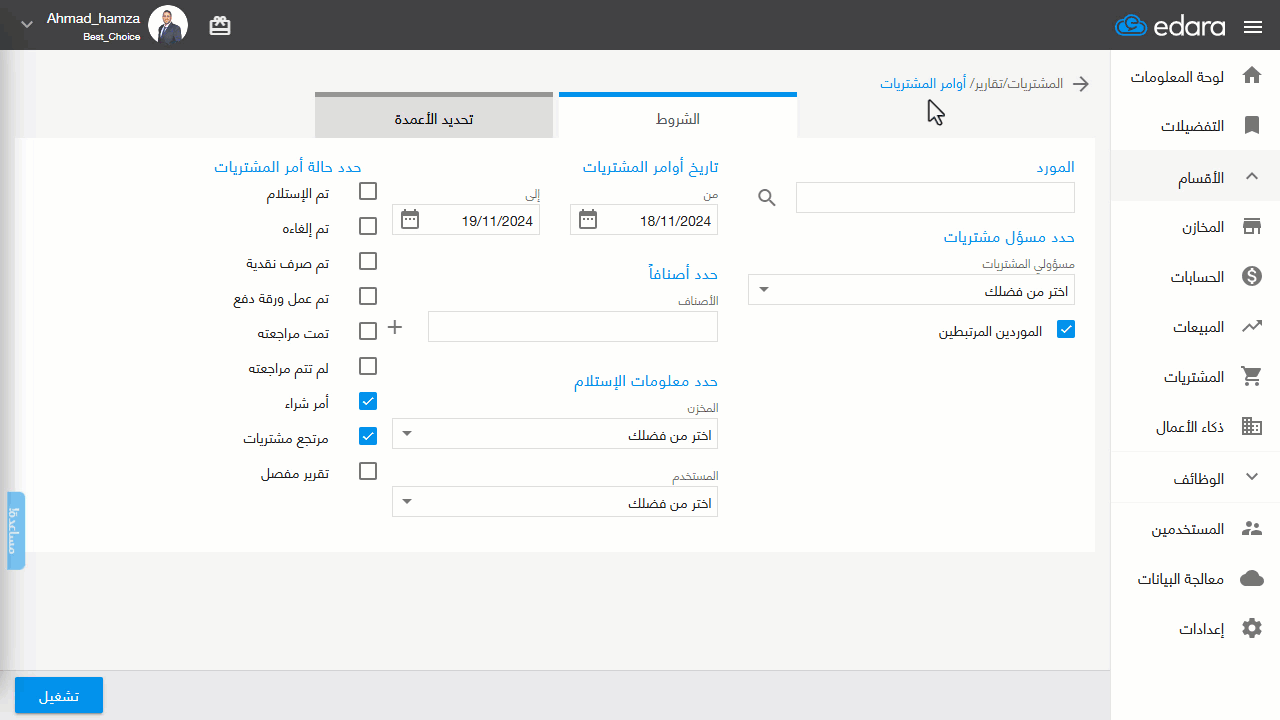The width and height of the screenshot is (1280, 720).
Task: Click the المستخدمين people icon
Action: (1251, 528)
